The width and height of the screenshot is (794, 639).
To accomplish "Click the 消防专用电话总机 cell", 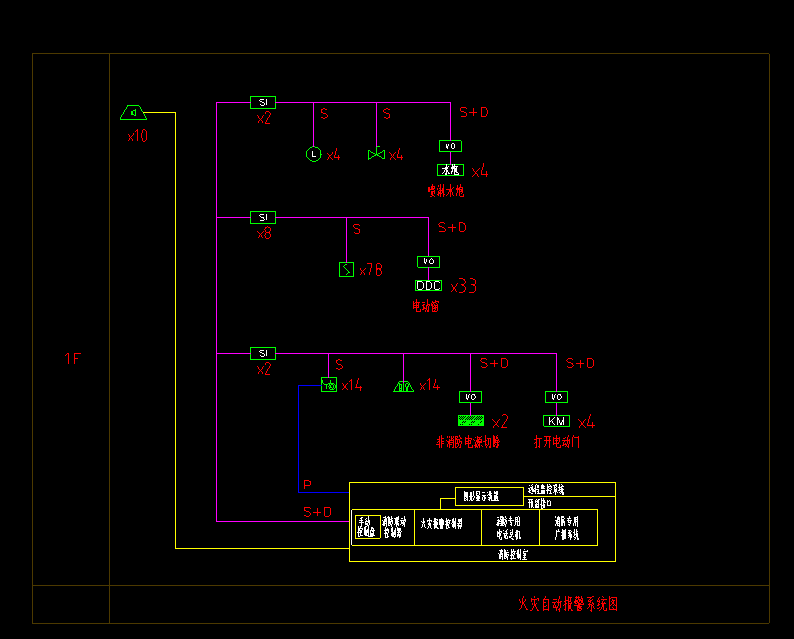I will pyautogui.click(x=510, y=527).
